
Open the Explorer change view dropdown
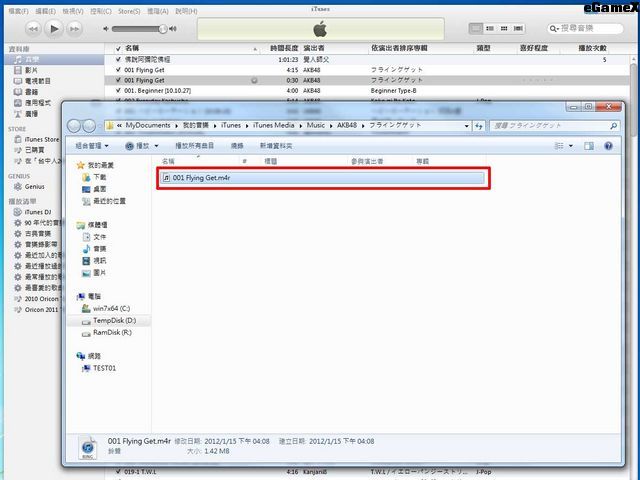pyautogui.click(x=571, y=146)
